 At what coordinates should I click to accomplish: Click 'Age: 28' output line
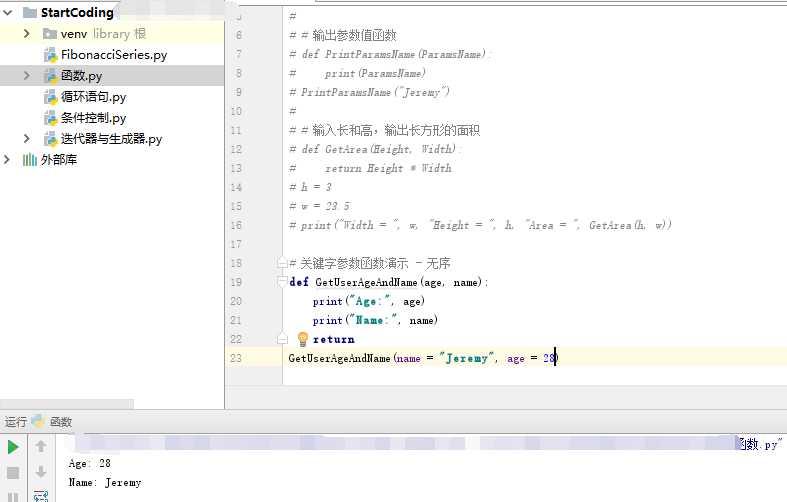(89, 463)
